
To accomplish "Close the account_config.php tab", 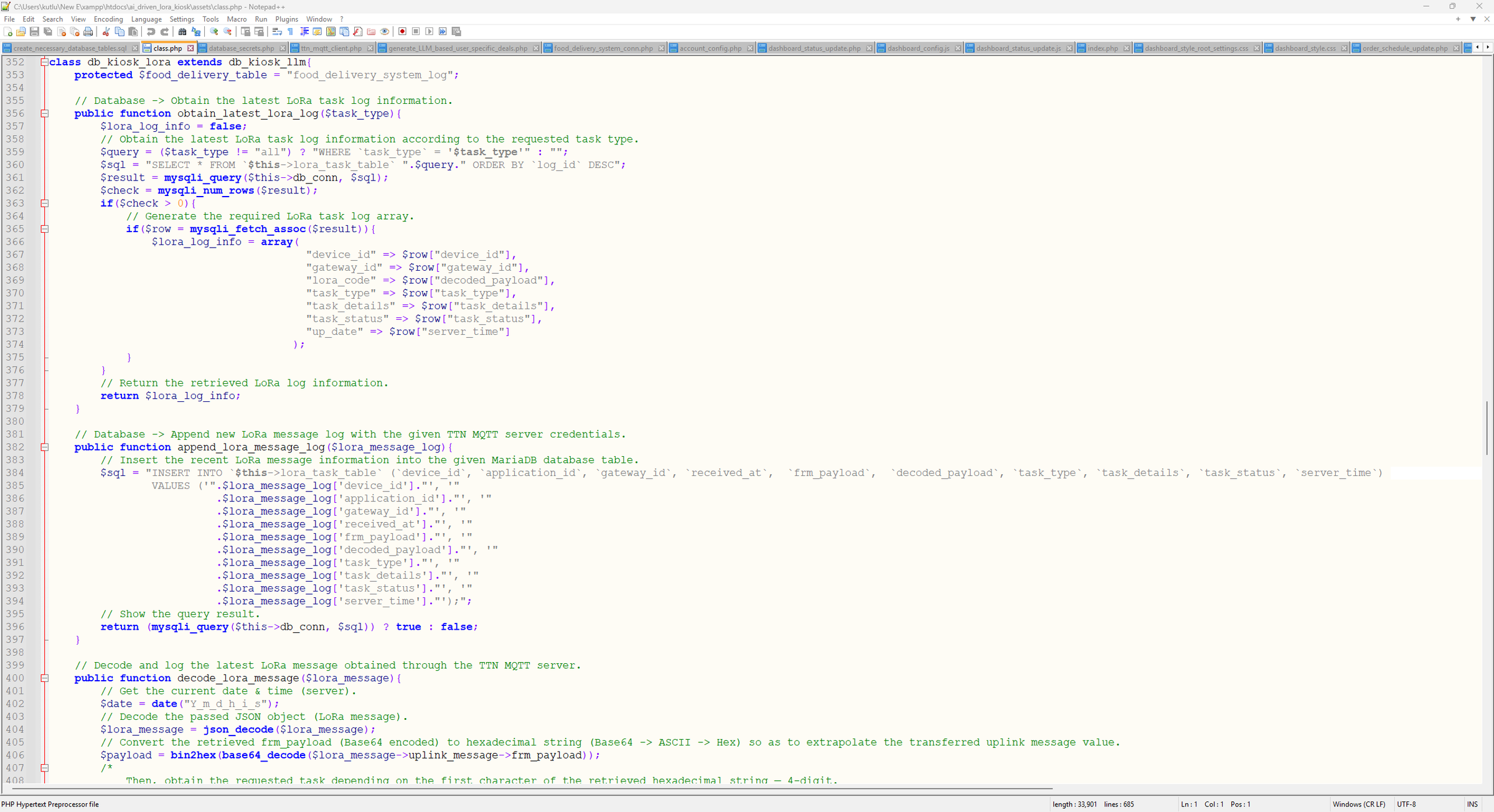I will click(x=749, y=48).
